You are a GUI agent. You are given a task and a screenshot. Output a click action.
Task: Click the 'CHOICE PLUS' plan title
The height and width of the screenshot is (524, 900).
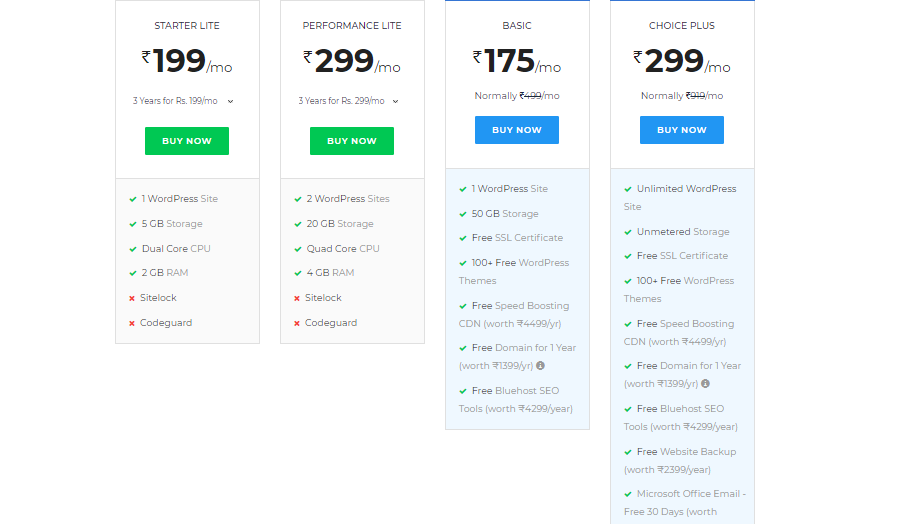tap(682, 26)
